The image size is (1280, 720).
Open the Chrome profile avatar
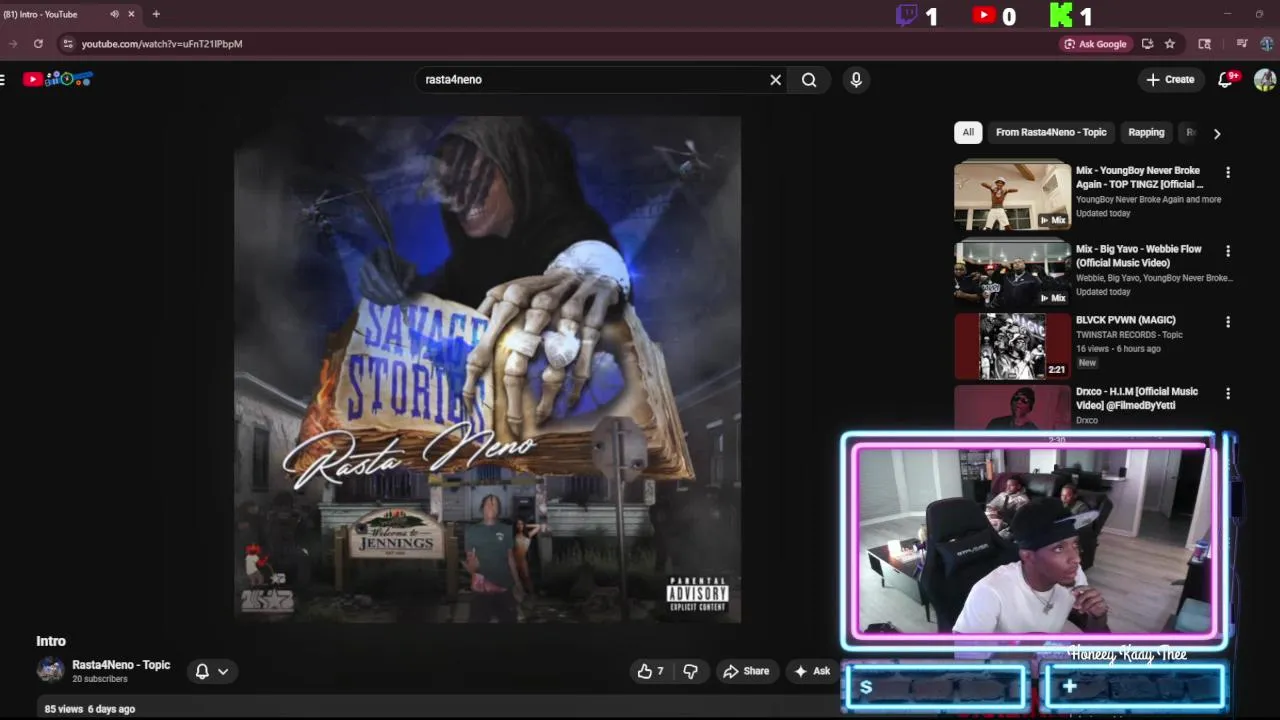coord(1267,44)
